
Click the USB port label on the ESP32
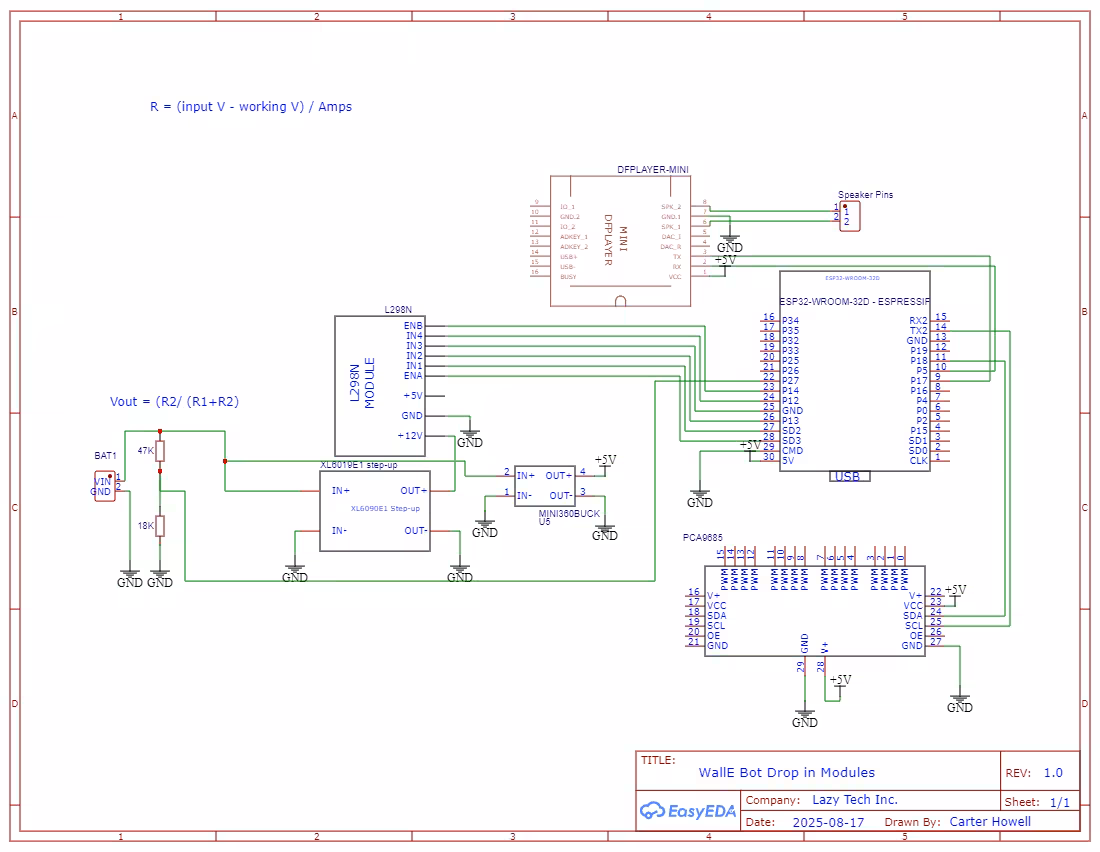pyautogui.click(x=847, y=477)
